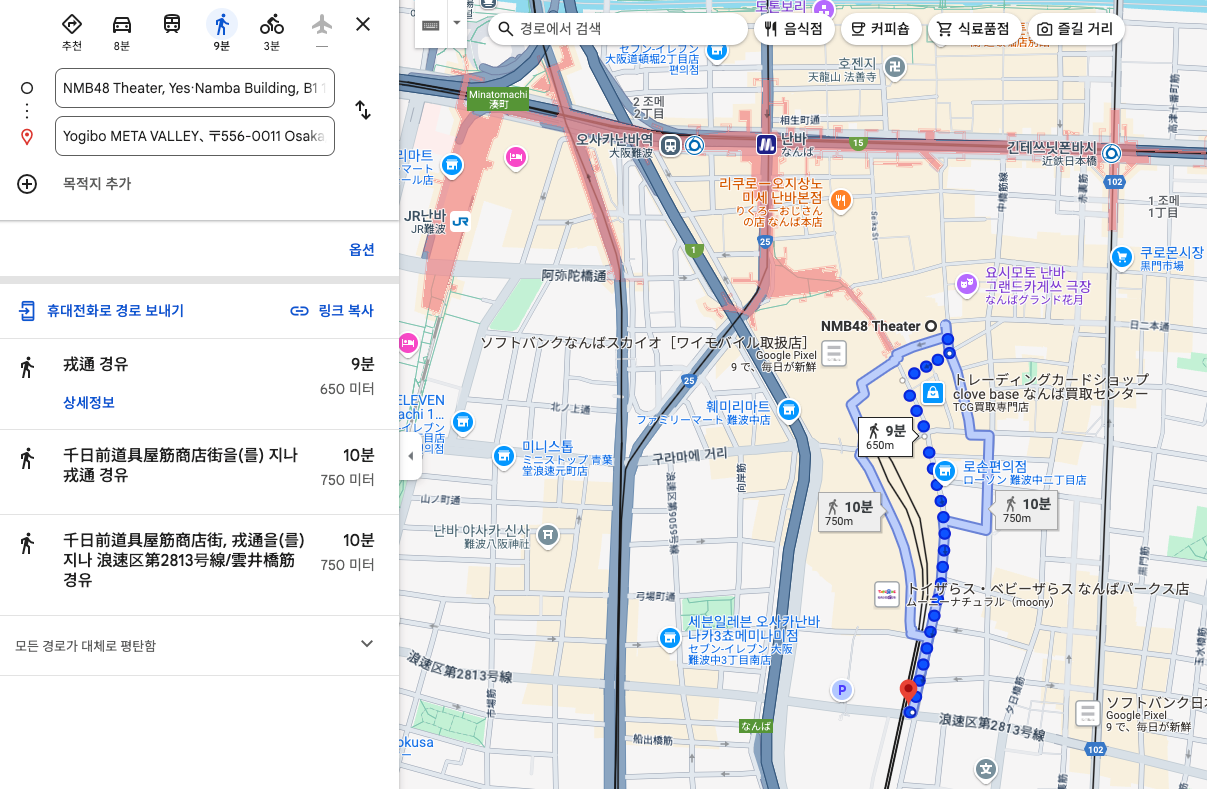Click the 미니스톱 store icon

[x=503, y=457]
